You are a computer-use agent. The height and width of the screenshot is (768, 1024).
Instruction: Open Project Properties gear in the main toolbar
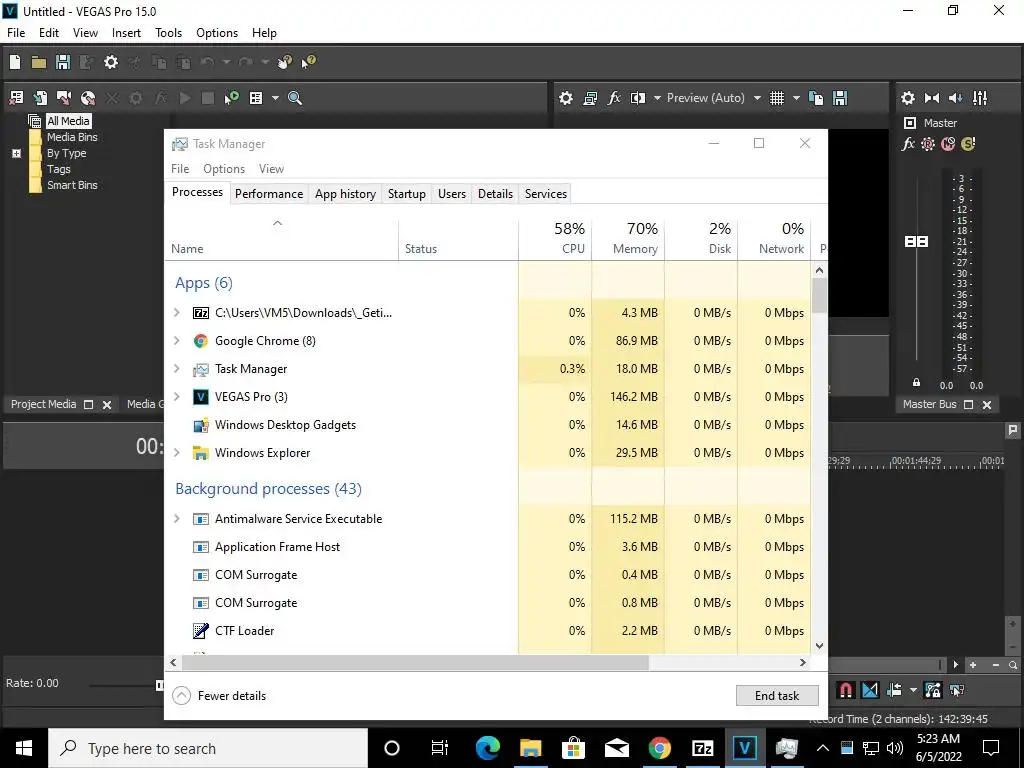click(x=111, y=62)
